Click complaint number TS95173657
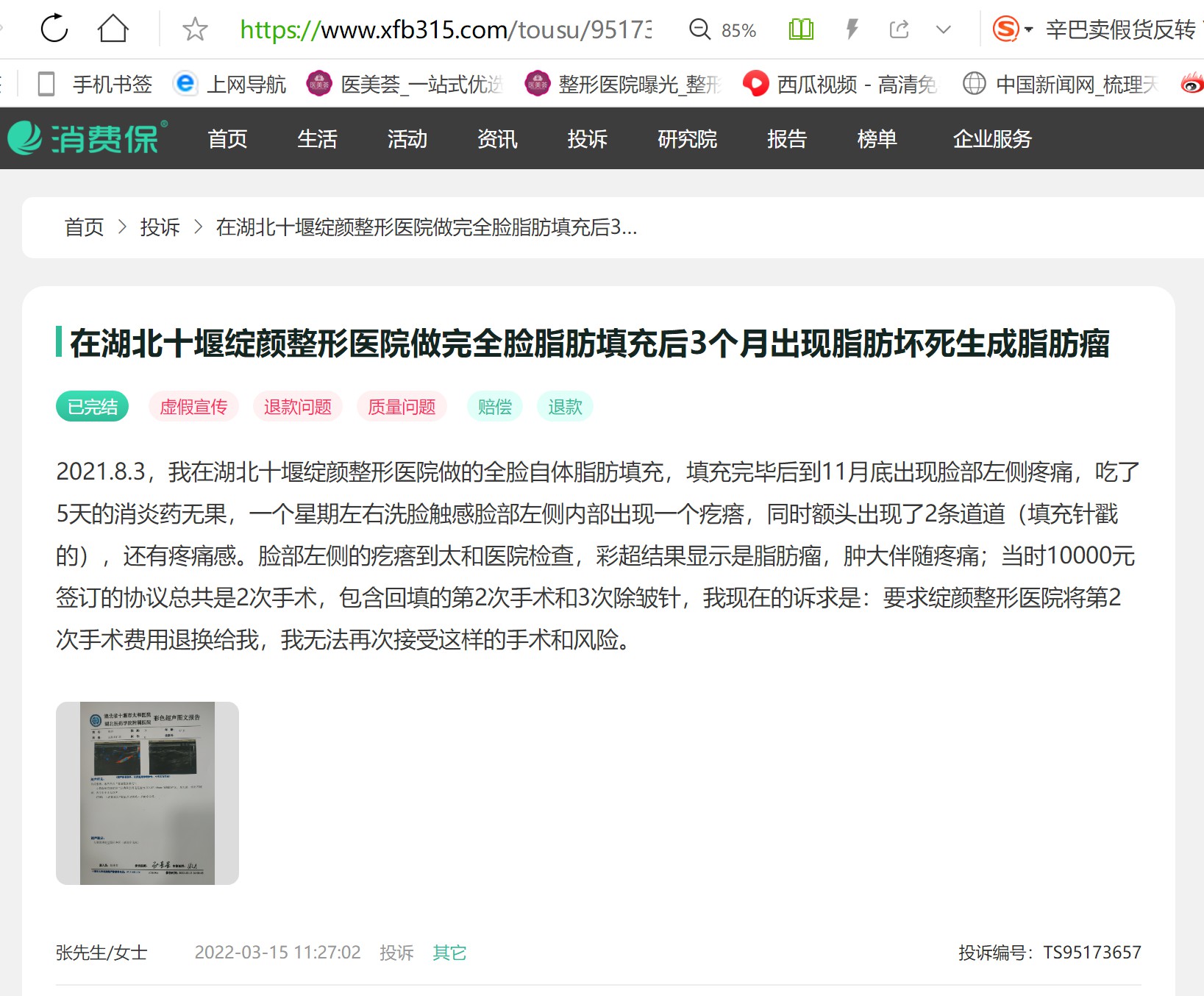 pos(1092,953)
